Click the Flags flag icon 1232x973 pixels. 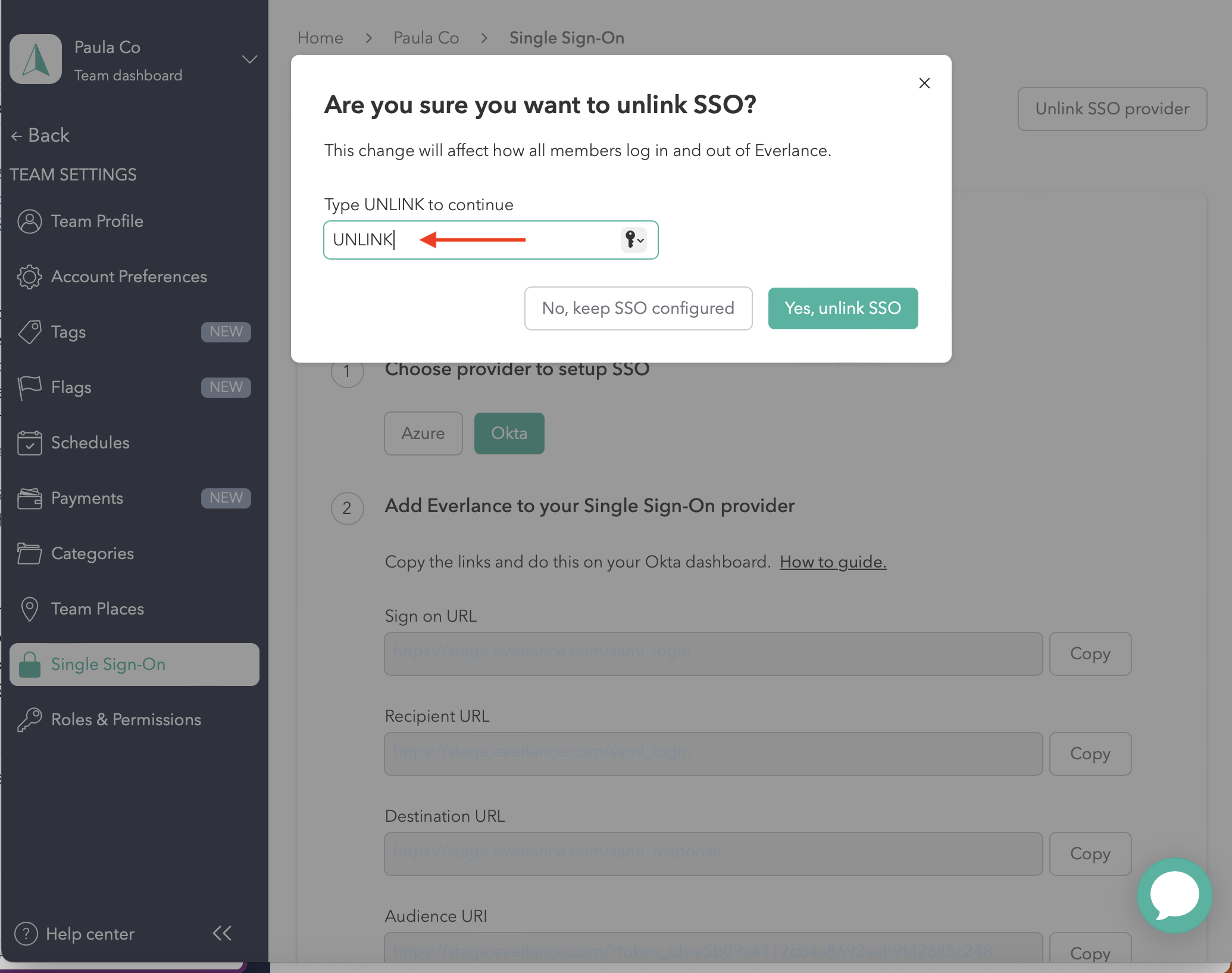click(x=29, y=388)
